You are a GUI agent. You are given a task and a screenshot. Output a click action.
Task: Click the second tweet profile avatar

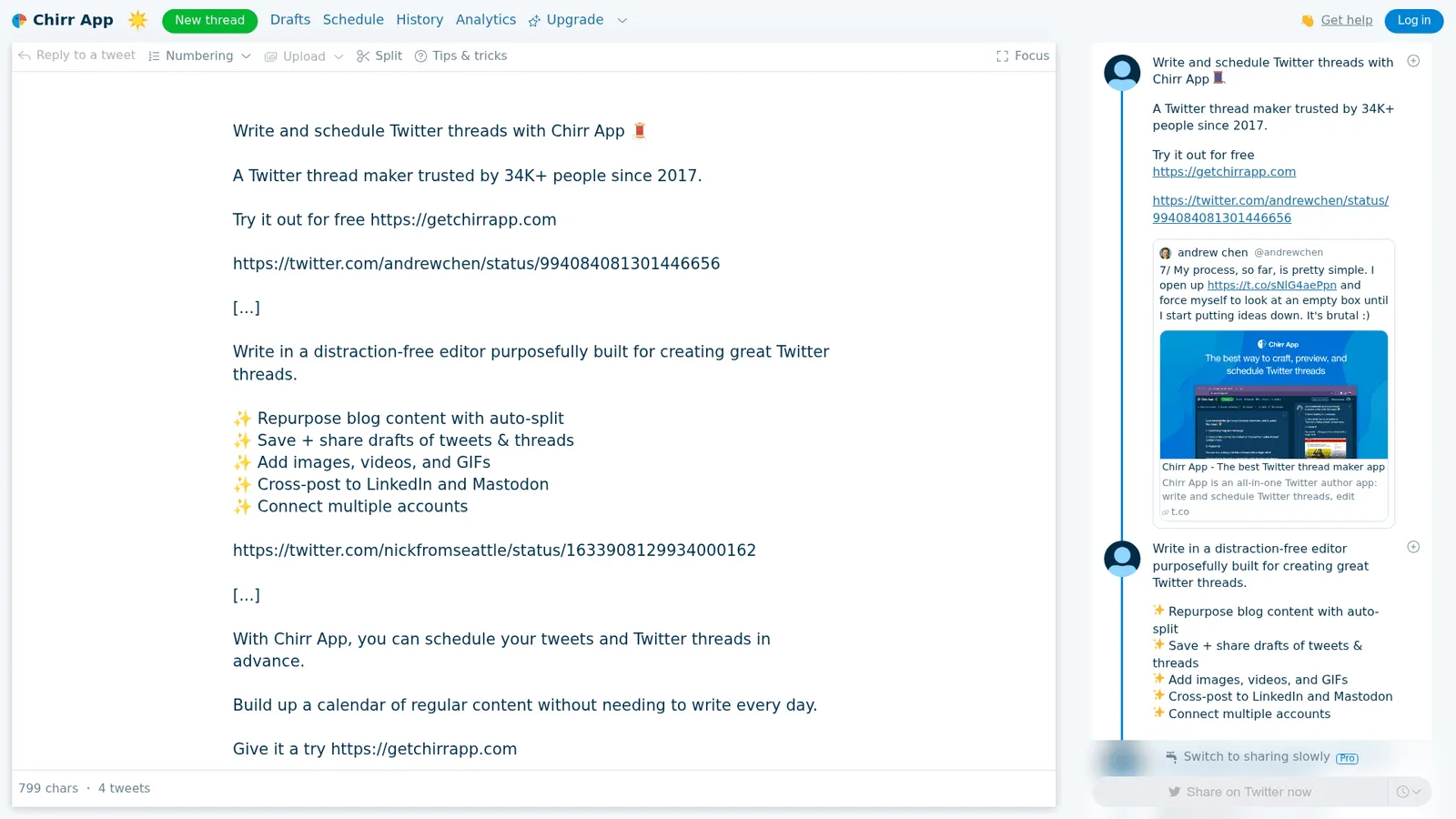click(x=1122, y=559)
